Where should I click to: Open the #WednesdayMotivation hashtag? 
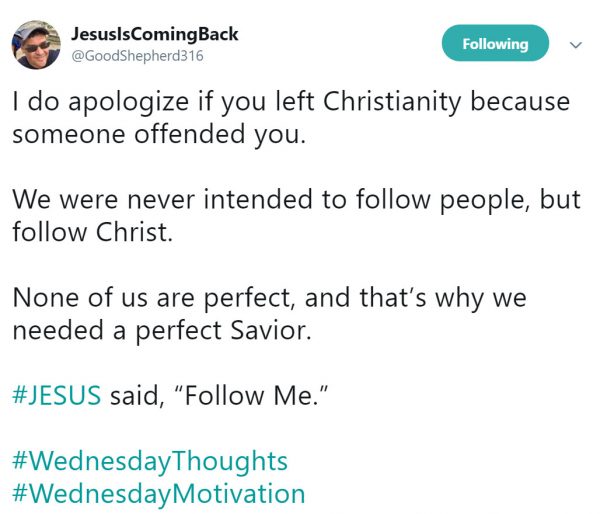[158, 494]
